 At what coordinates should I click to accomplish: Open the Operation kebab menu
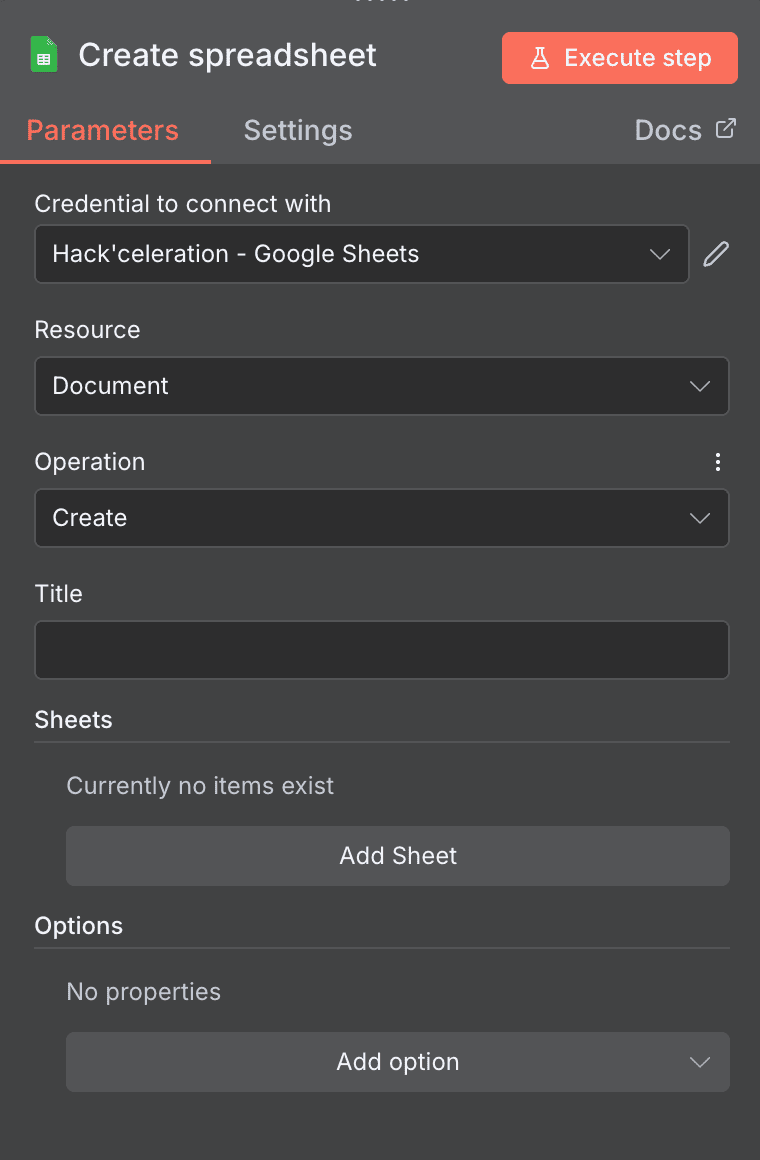click(x=718, y=462)
